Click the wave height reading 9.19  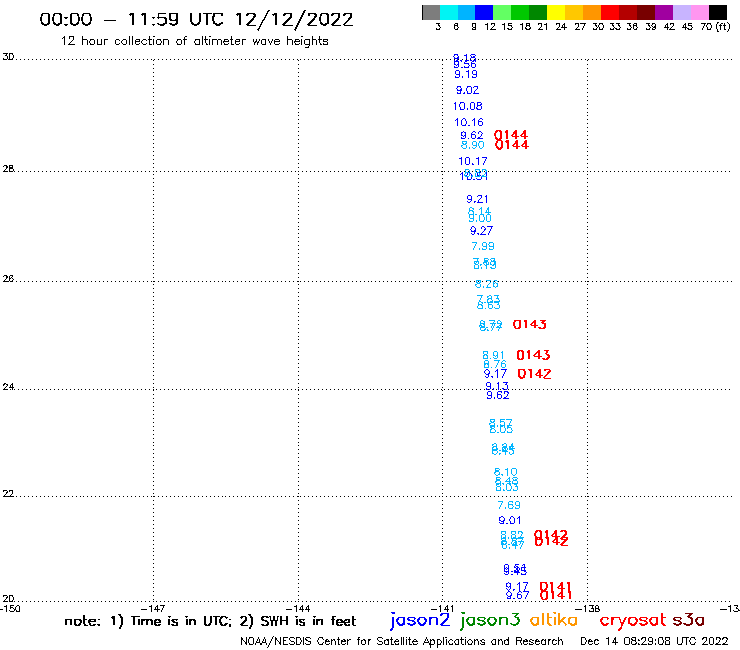pyautogui.click(x=466, y=74)
